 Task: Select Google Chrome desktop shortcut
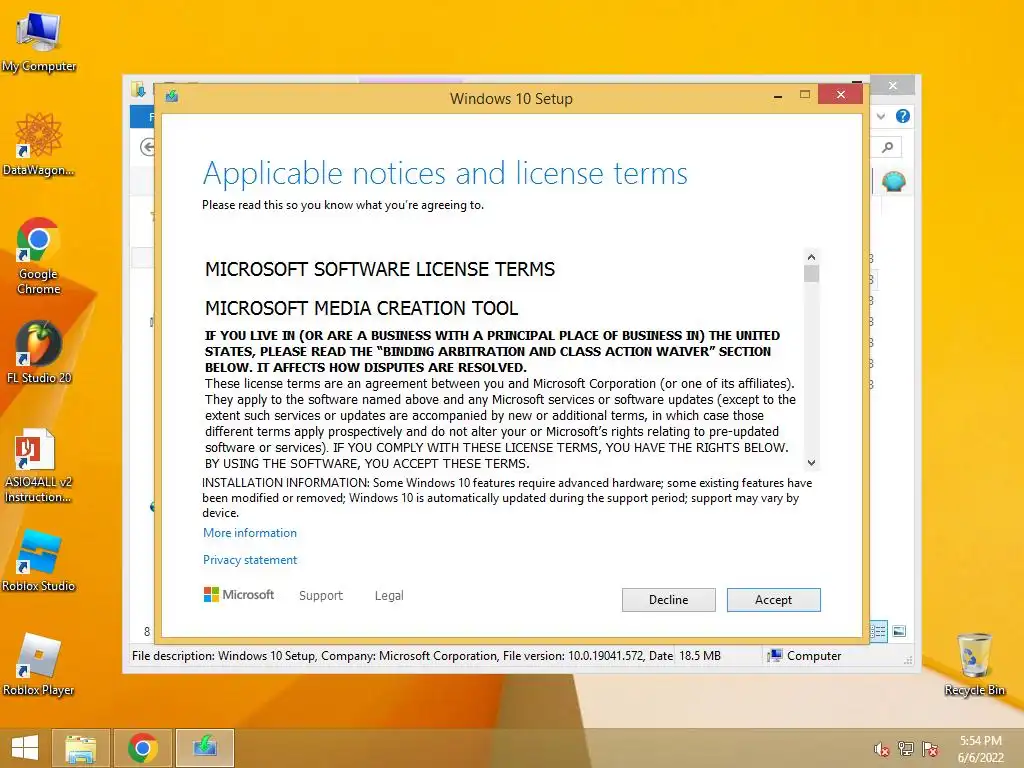39,256
